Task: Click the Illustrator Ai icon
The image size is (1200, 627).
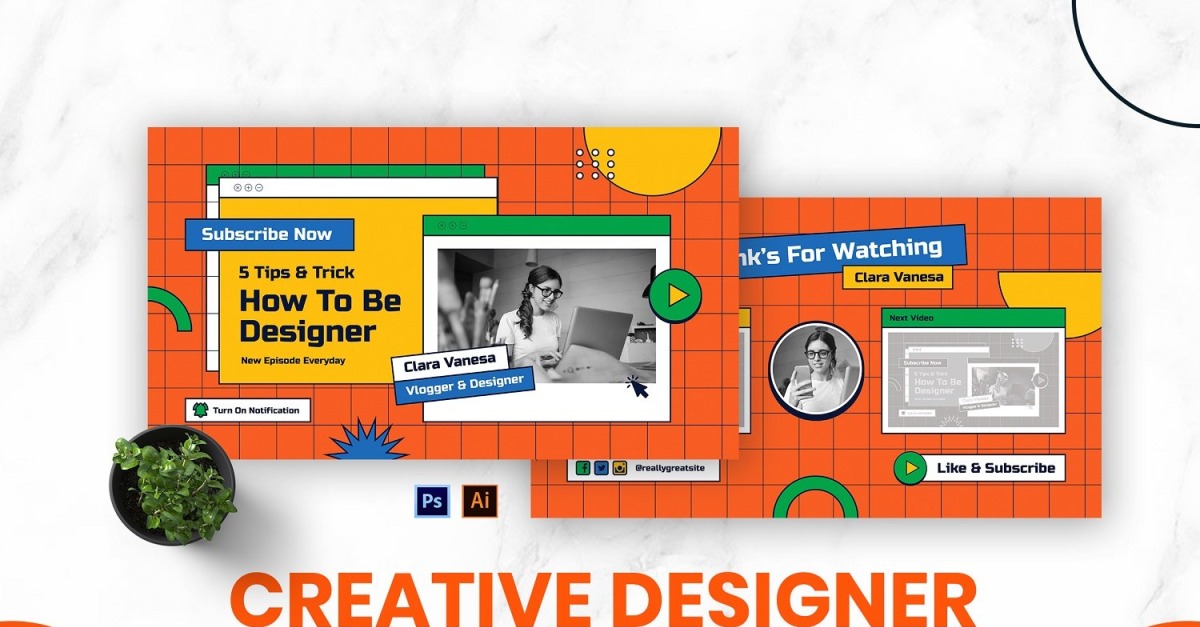Action: [x=479, y=502]
